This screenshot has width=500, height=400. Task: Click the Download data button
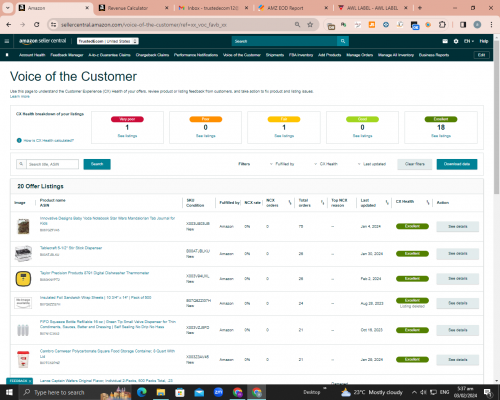click(x=457, y=164)
